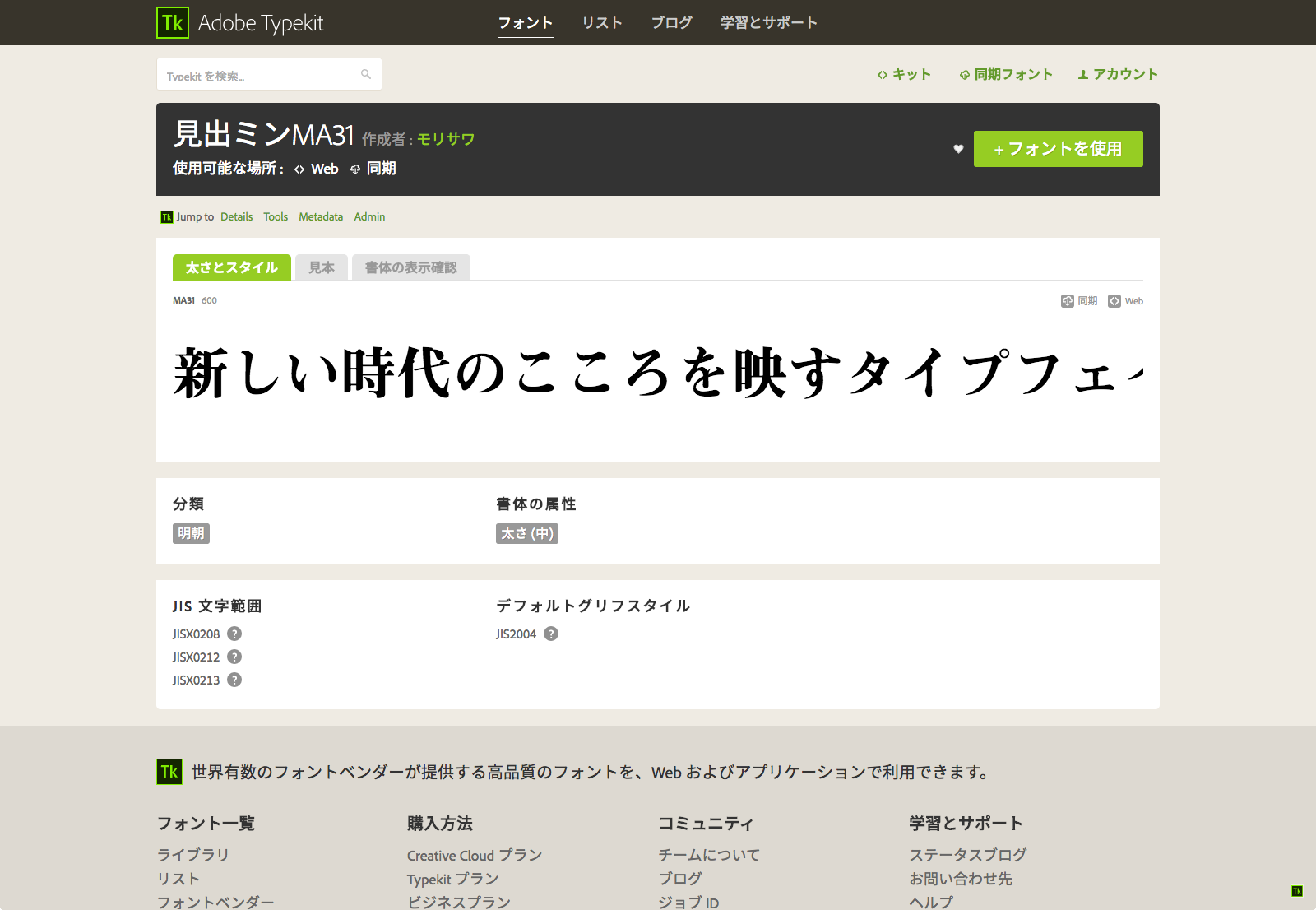Click inside the Typekit search field
The image size is (1316, 910).
pos(255,74)
